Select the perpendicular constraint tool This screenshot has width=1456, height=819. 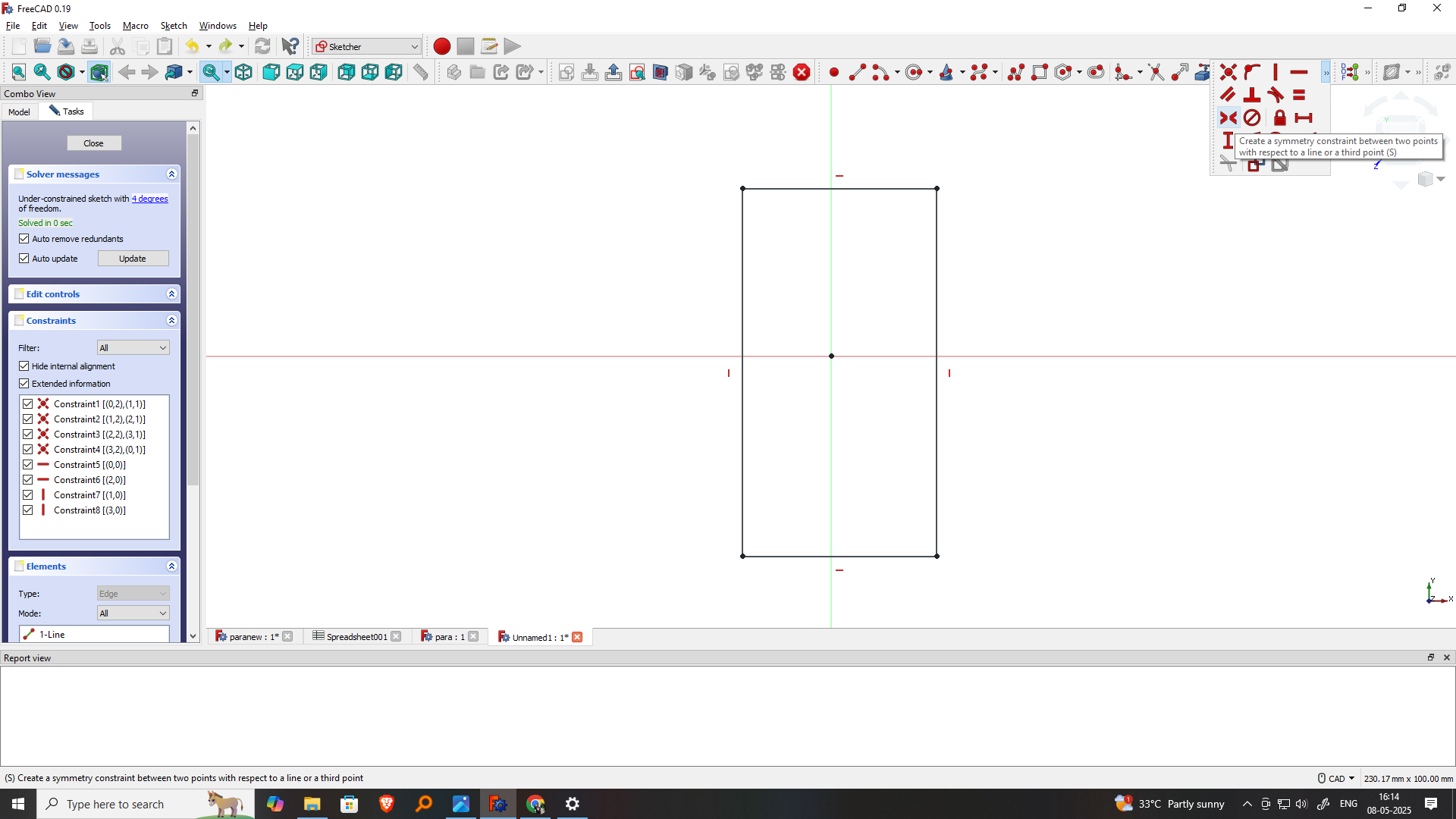(1252, 95)
